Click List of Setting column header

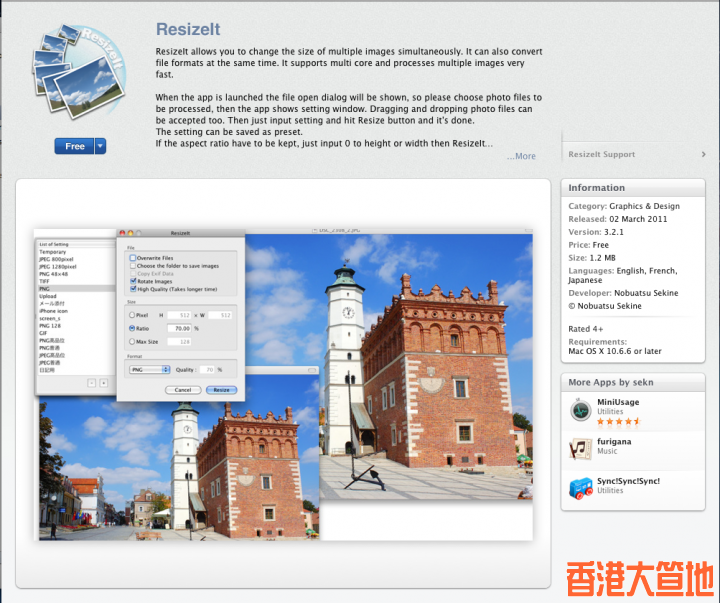[76, 244]
